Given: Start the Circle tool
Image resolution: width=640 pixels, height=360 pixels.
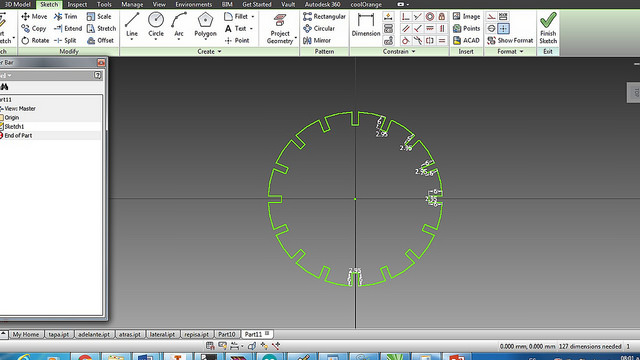Looking at the screenshot, I should (156, 25).
